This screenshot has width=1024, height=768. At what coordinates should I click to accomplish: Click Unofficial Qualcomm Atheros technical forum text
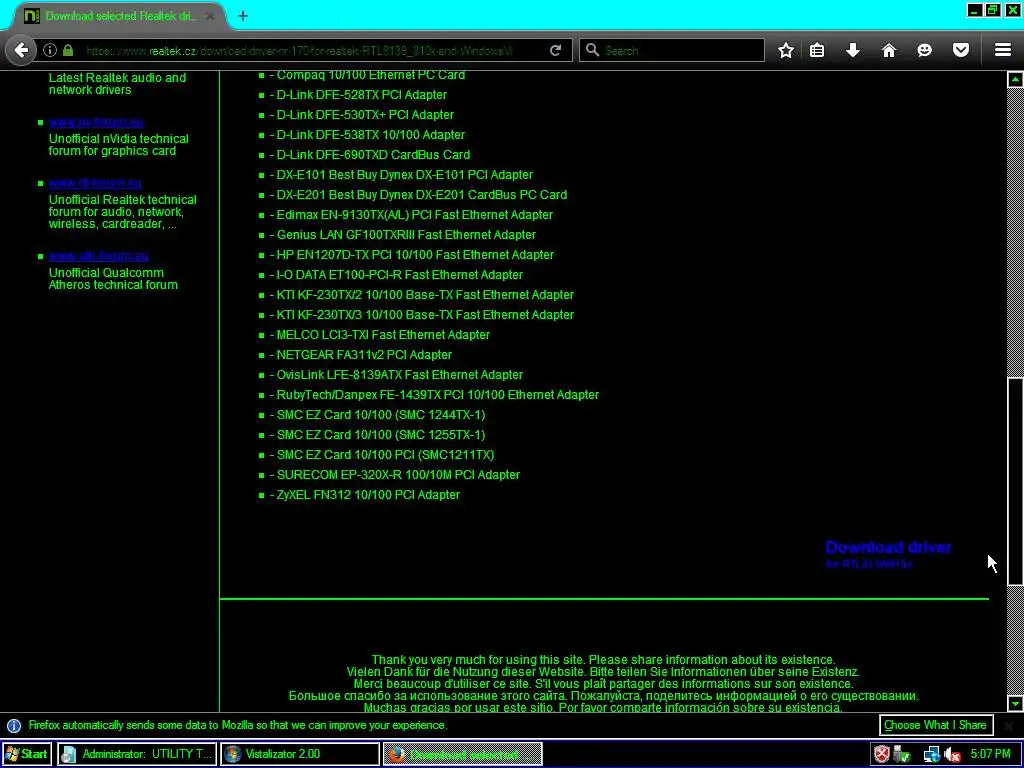pos(113,279)
